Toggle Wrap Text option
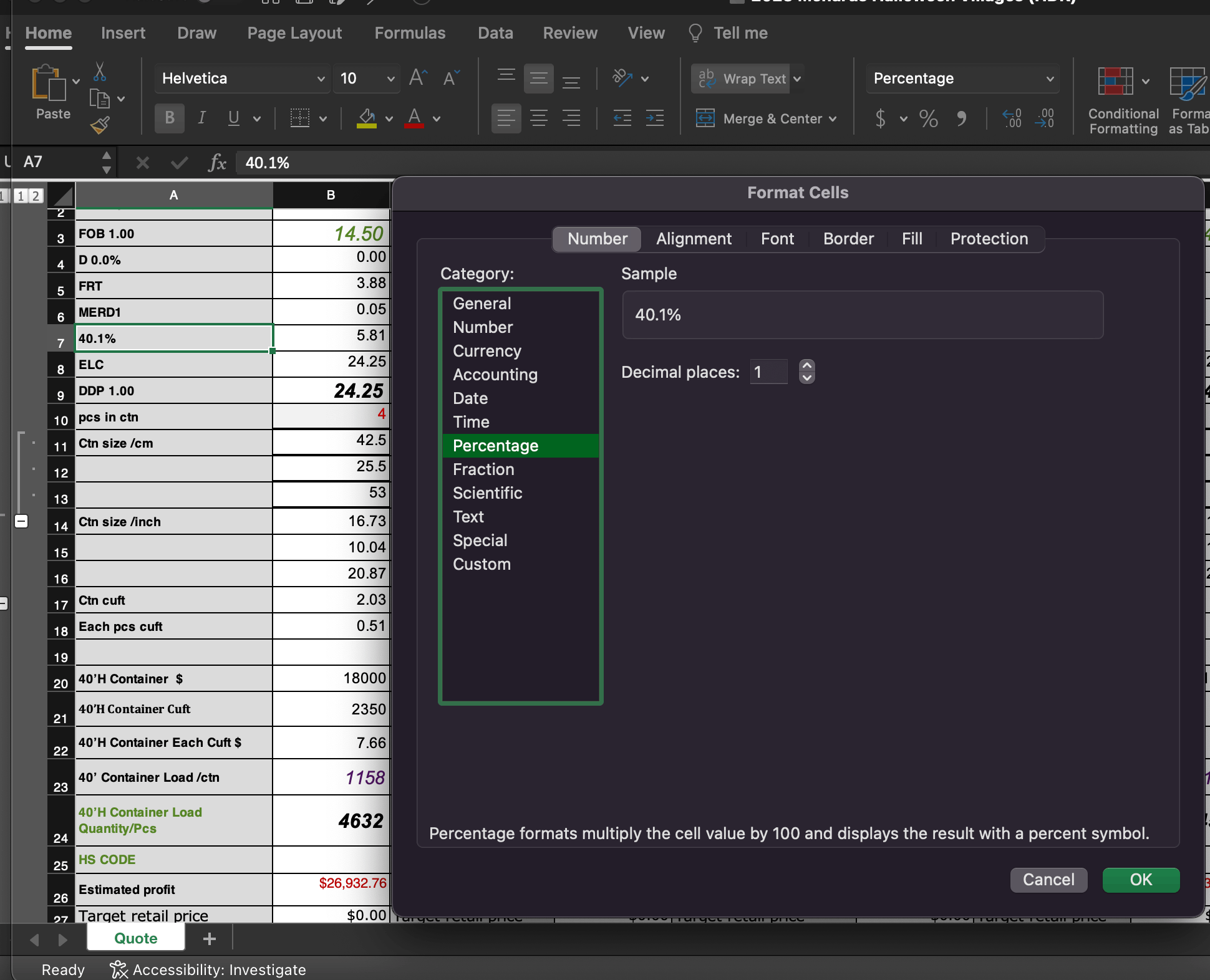This screenshot has height=980, width=1210. (x=741, y=79)
